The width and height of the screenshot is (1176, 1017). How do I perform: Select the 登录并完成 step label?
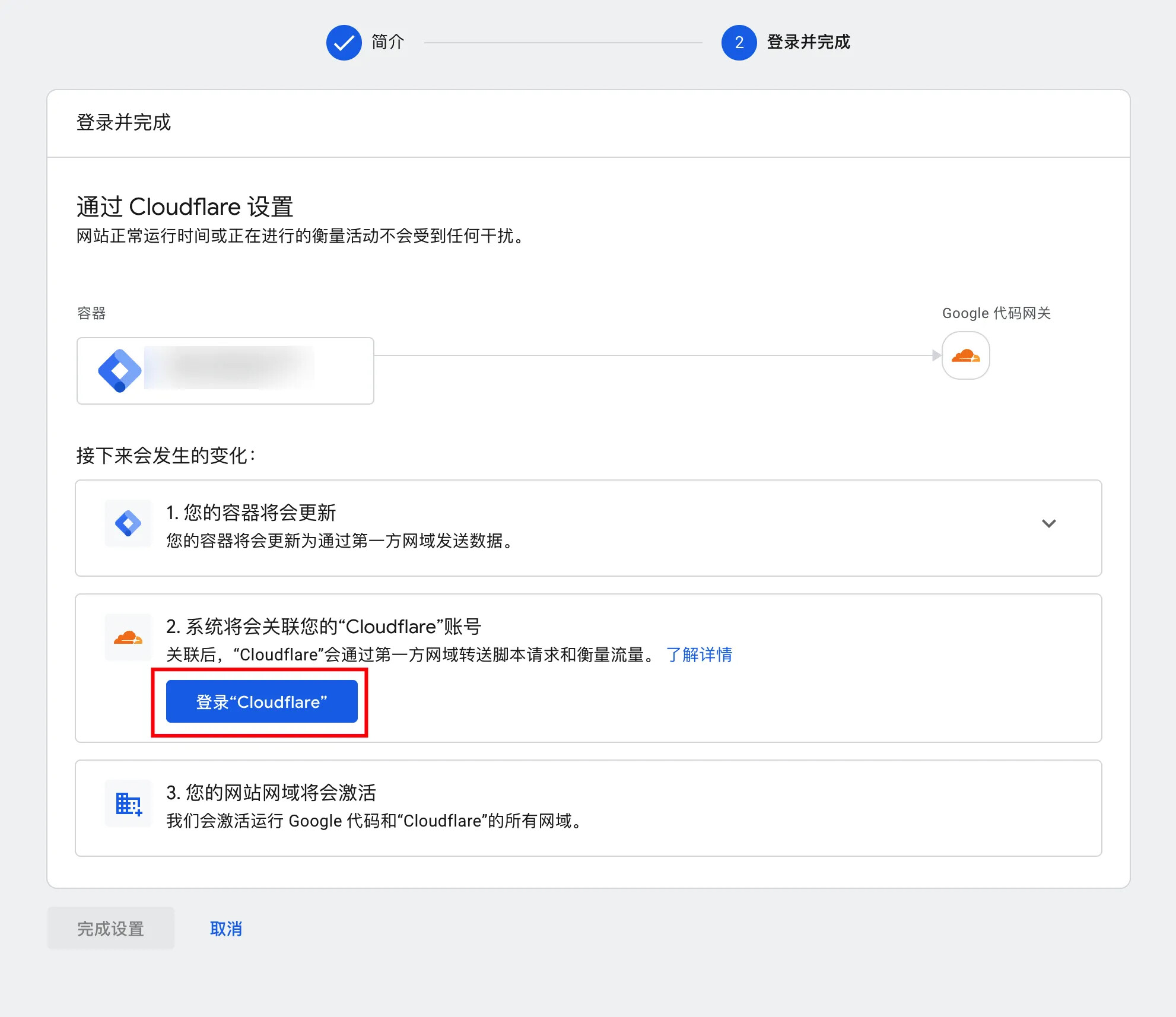[808, 42]
